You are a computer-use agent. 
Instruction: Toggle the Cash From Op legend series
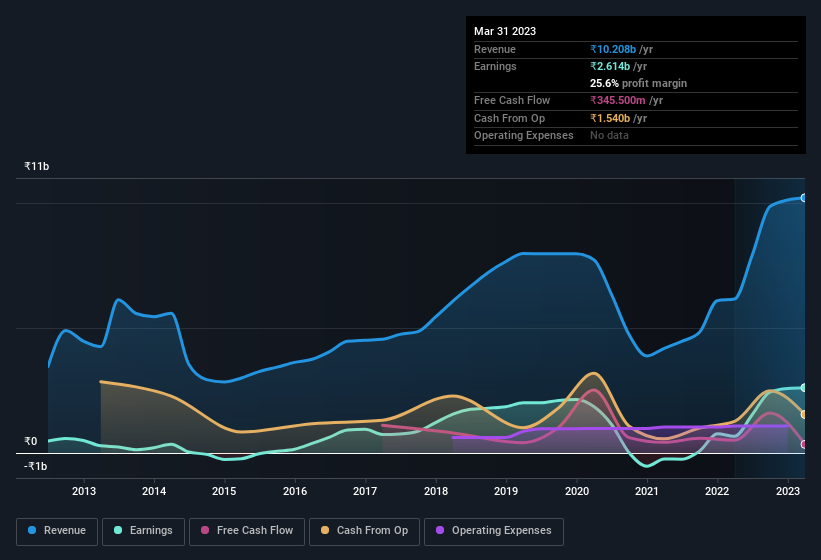click(364, 531)
